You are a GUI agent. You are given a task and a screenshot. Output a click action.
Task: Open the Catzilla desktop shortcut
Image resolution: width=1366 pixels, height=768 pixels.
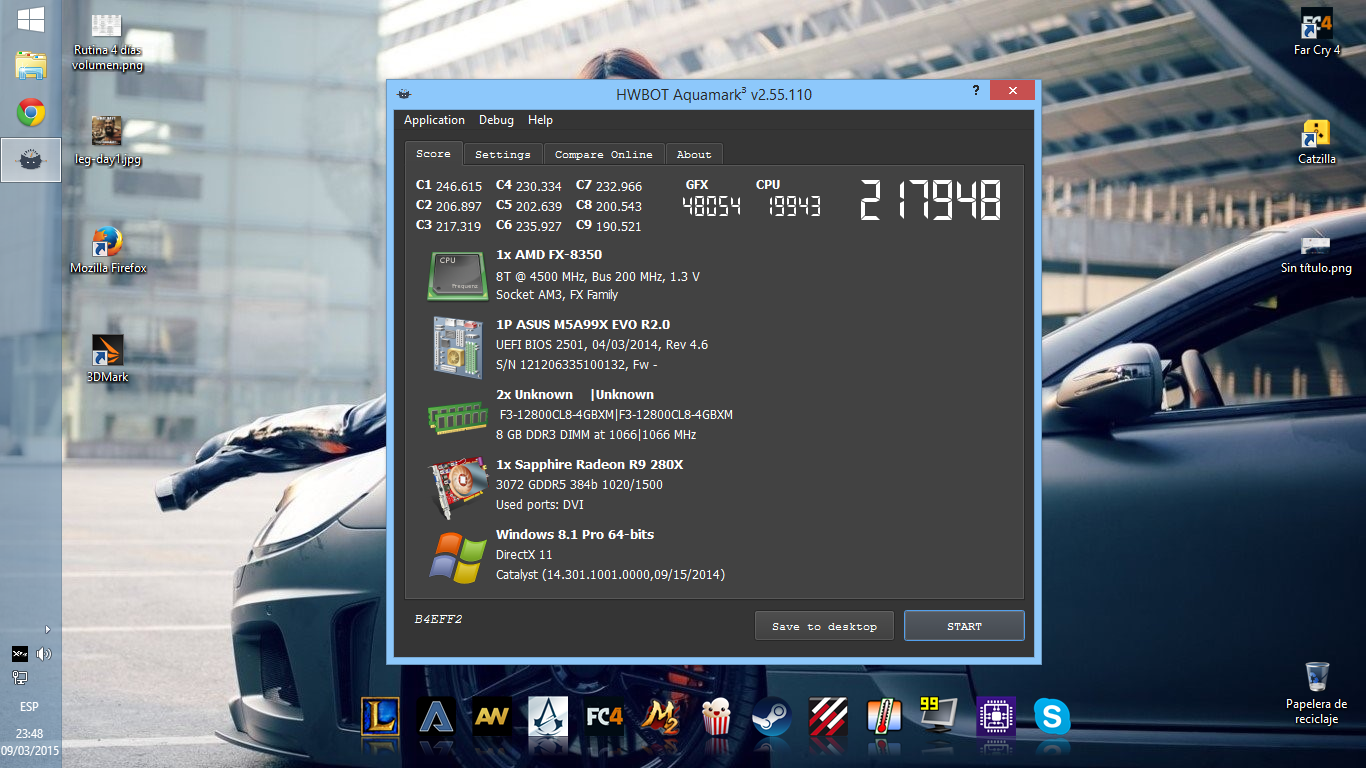1316,141
